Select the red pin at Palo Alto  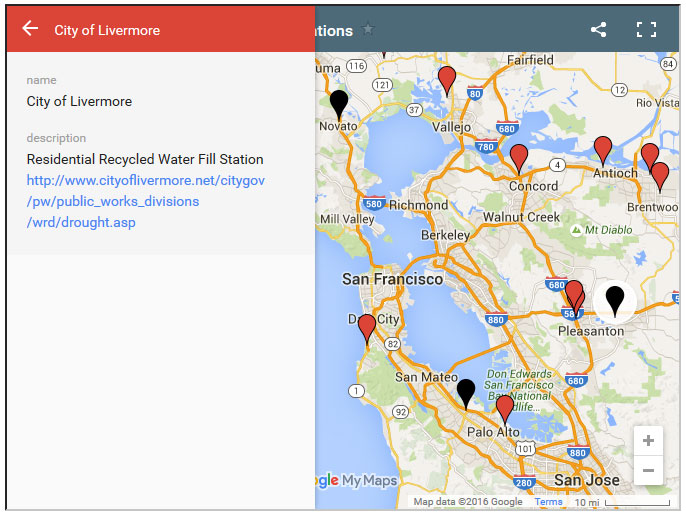click(504, 409)
